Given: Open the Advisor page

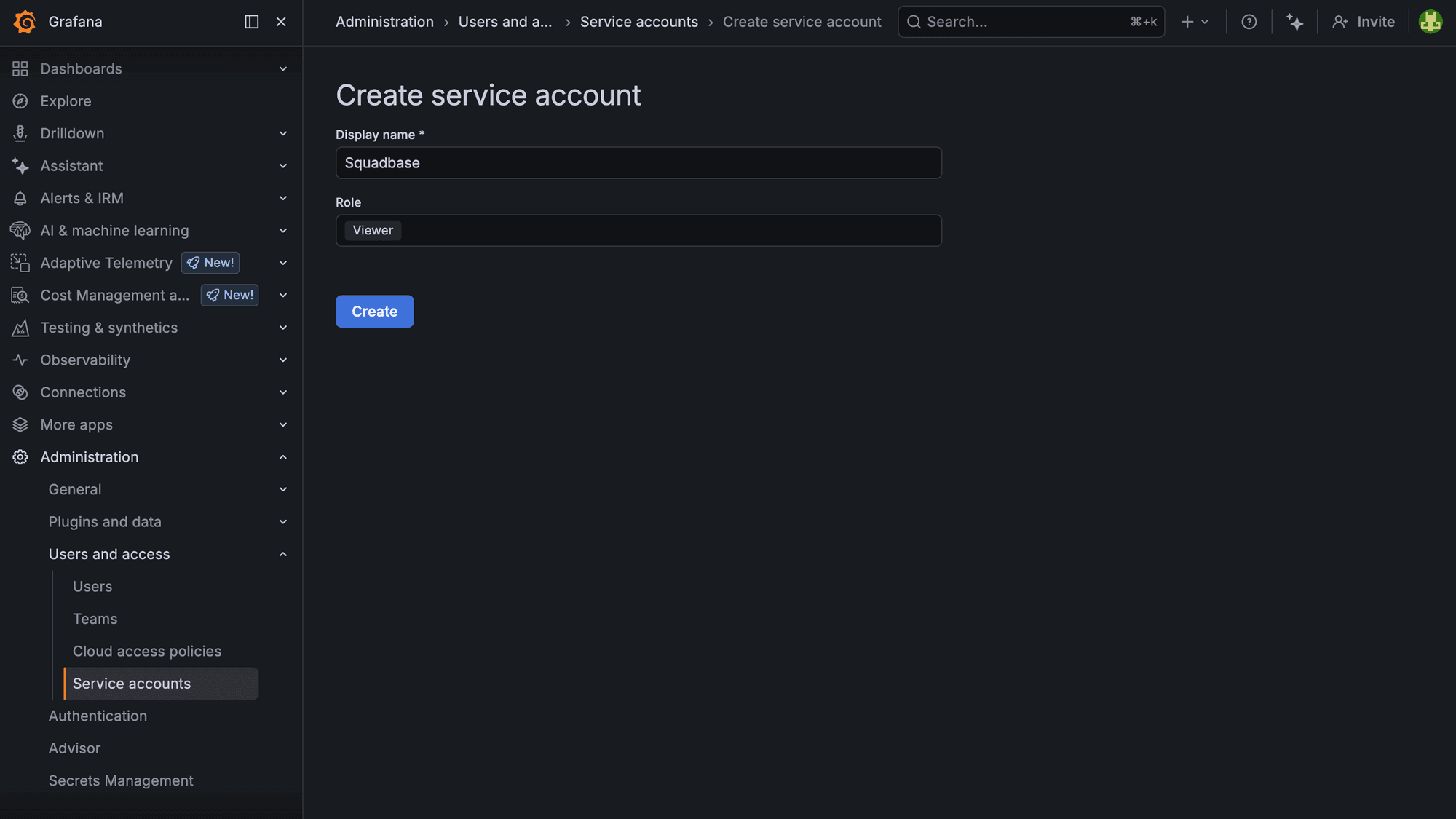Looking at the screenshot, I should pyautogui.click(x=74, y=748).
